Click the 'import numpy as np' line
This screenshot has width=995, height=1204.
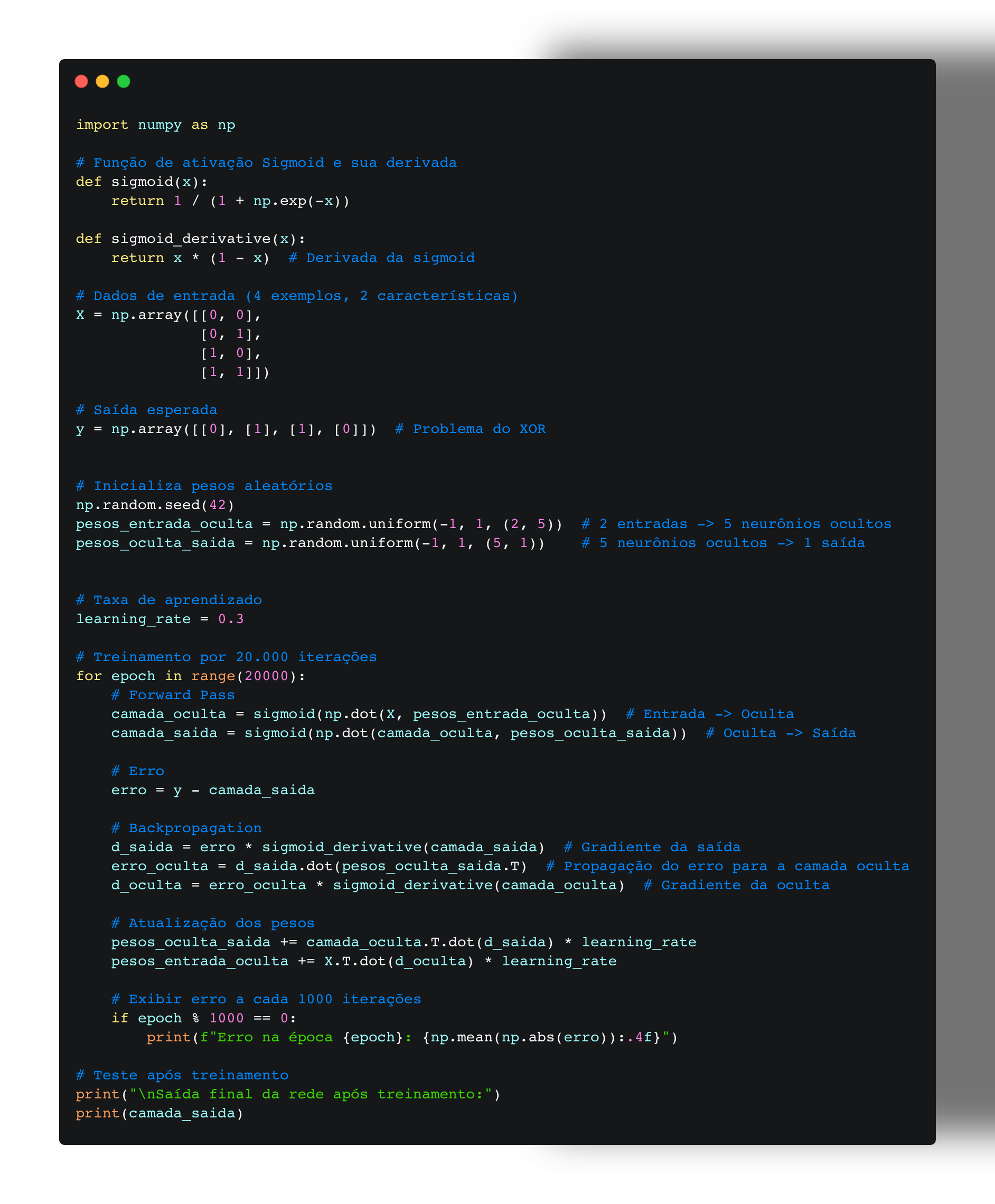coord(155,125)
